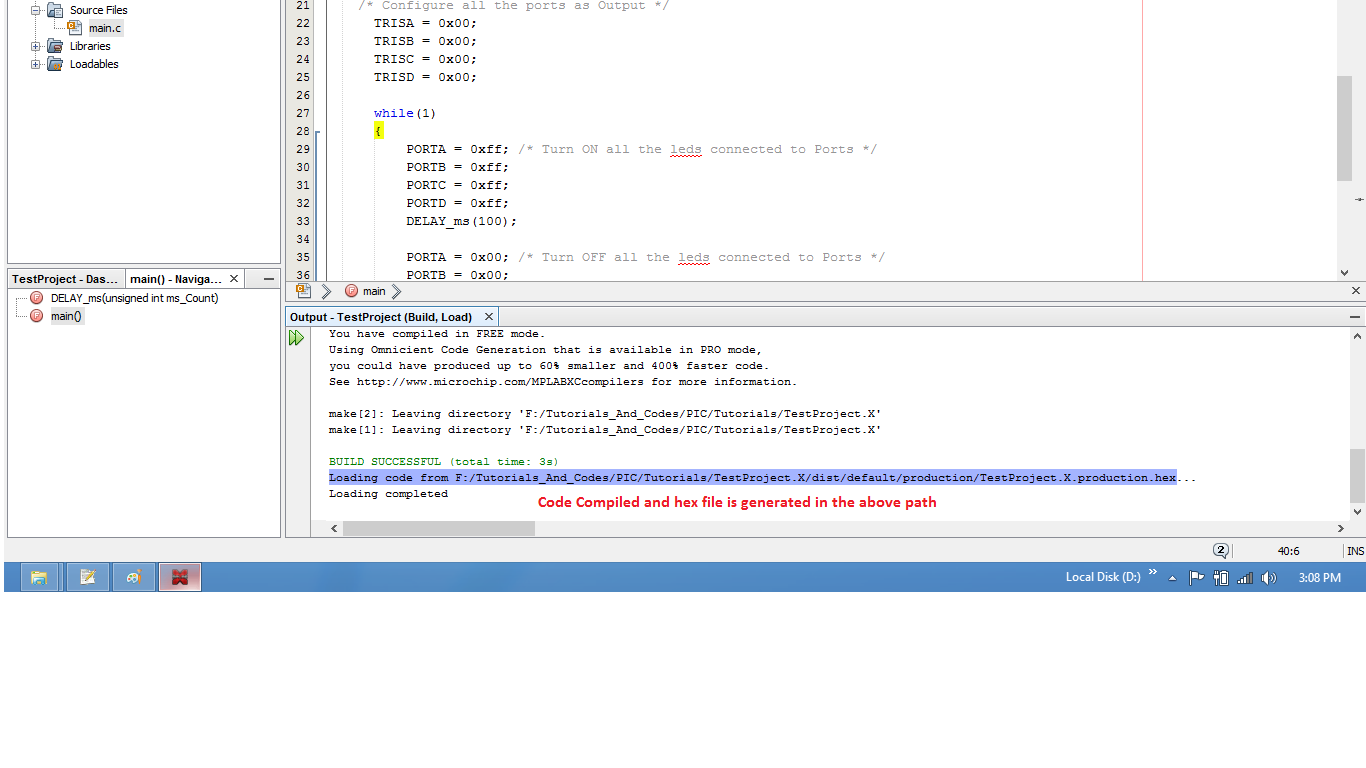Click 'PORTD = 0xff;' on line 32
1366x768 pixels.
(x=457, y=203)
